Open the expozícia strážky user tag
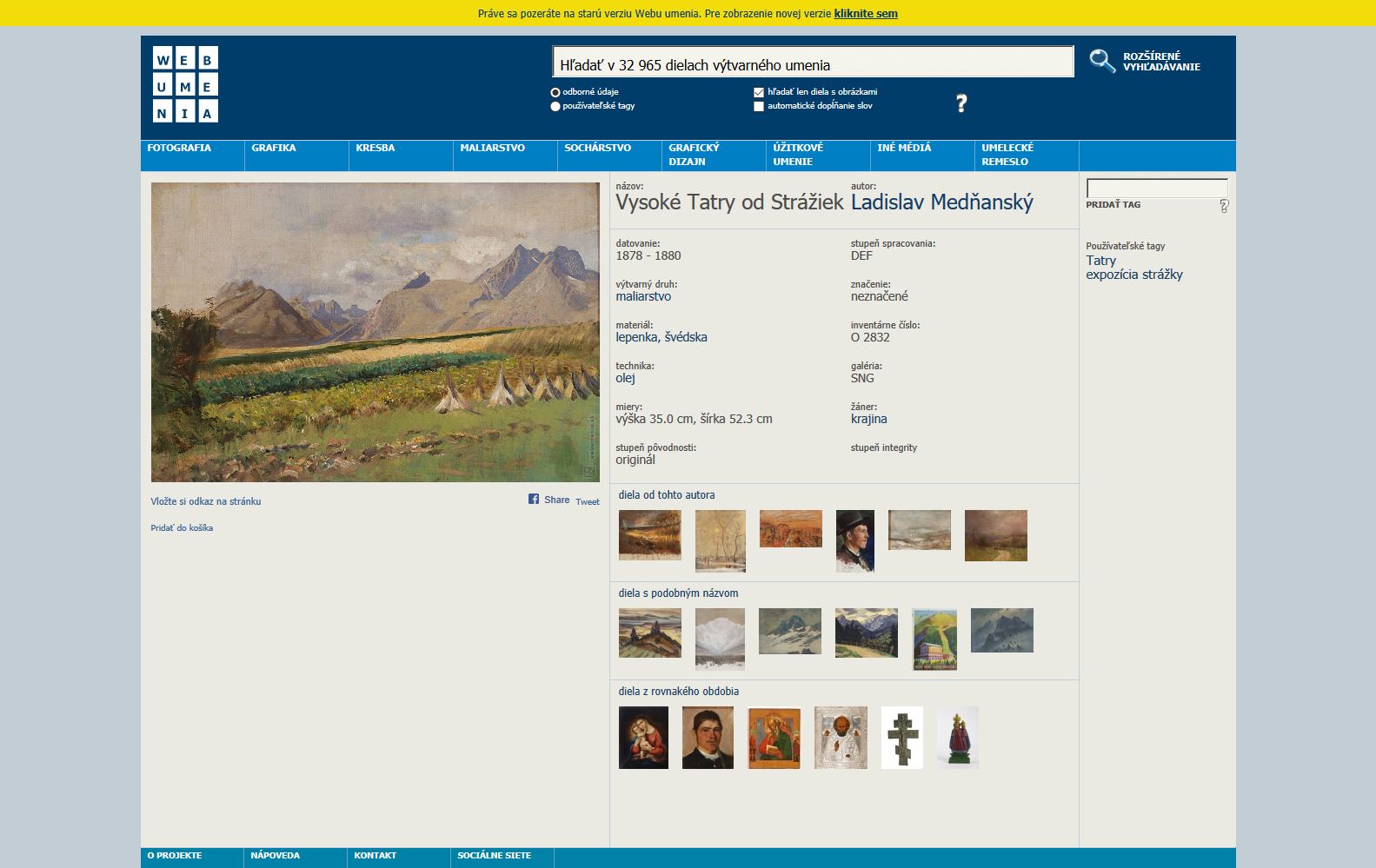This screenshot has width=1376, height=868. (1134, 275)
